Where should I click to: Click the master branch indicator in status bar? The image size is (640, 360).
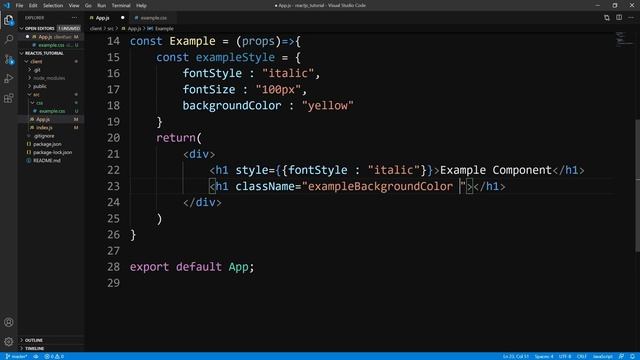17,356
